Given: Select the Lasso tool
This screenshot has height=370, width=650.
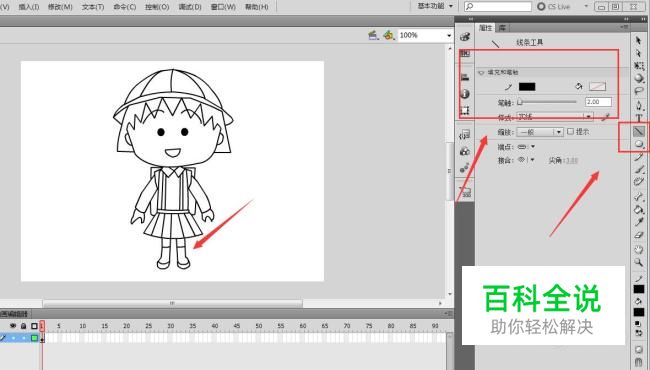Looking at the screenshot, I should click(x=638, y=91).
